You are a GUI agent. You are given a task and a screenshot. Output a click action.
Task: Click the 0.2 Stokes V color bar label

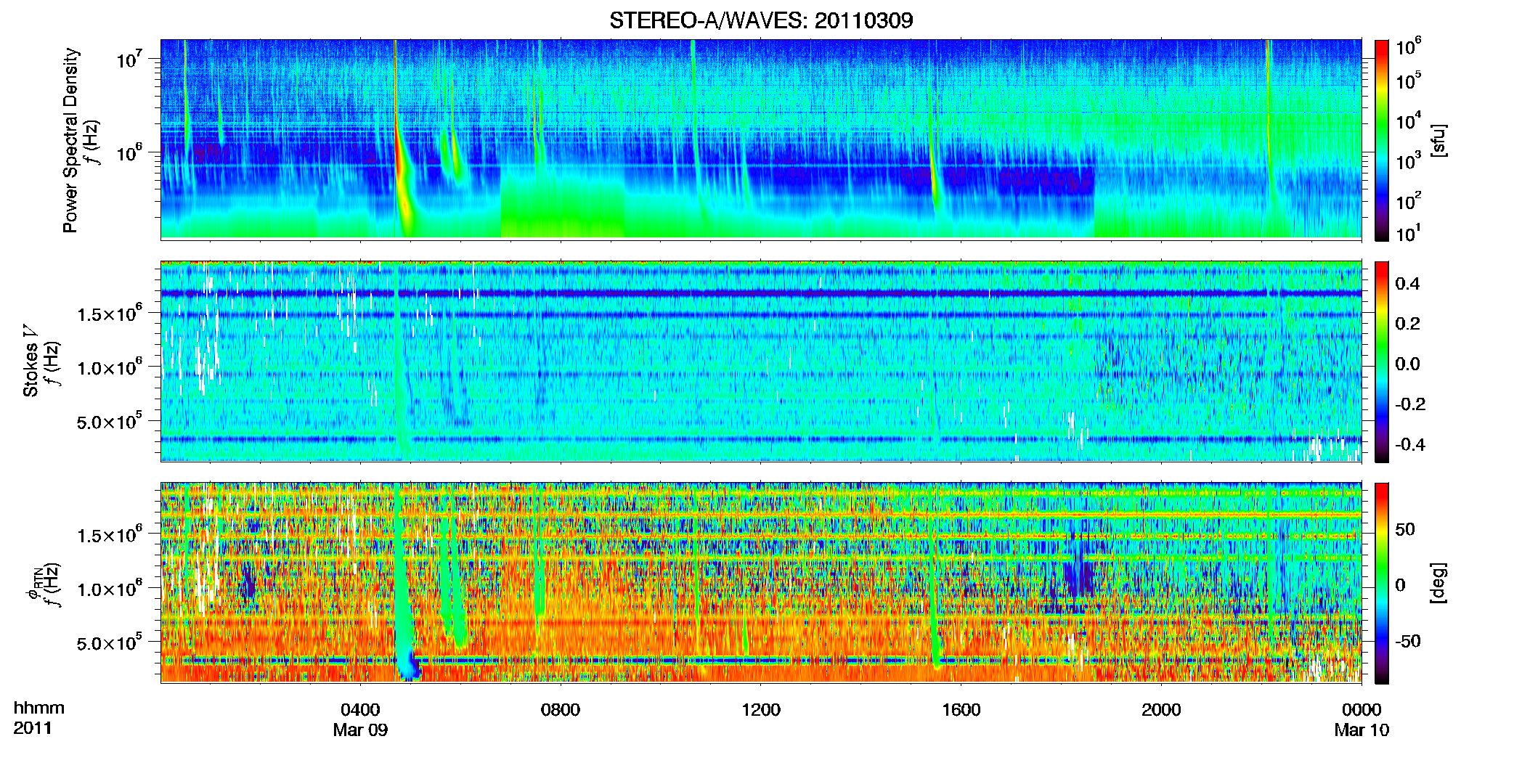point(1407,323)
